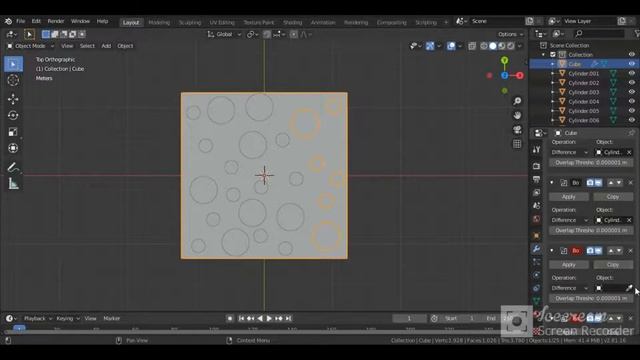Open the Output properties tab
The image size is (640, 360).
(x=536, y=179)
